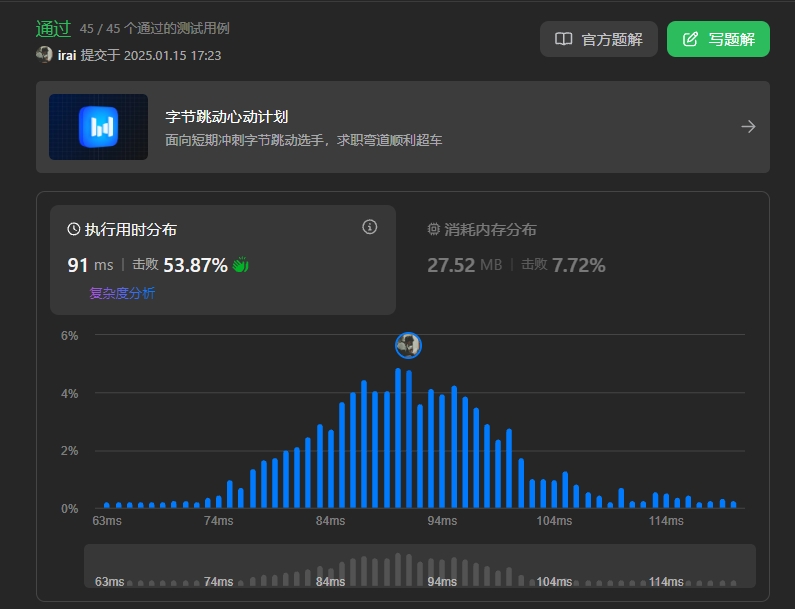Click the 91 ms runtime value
The image size is (795, 609).
click(90, 265)
